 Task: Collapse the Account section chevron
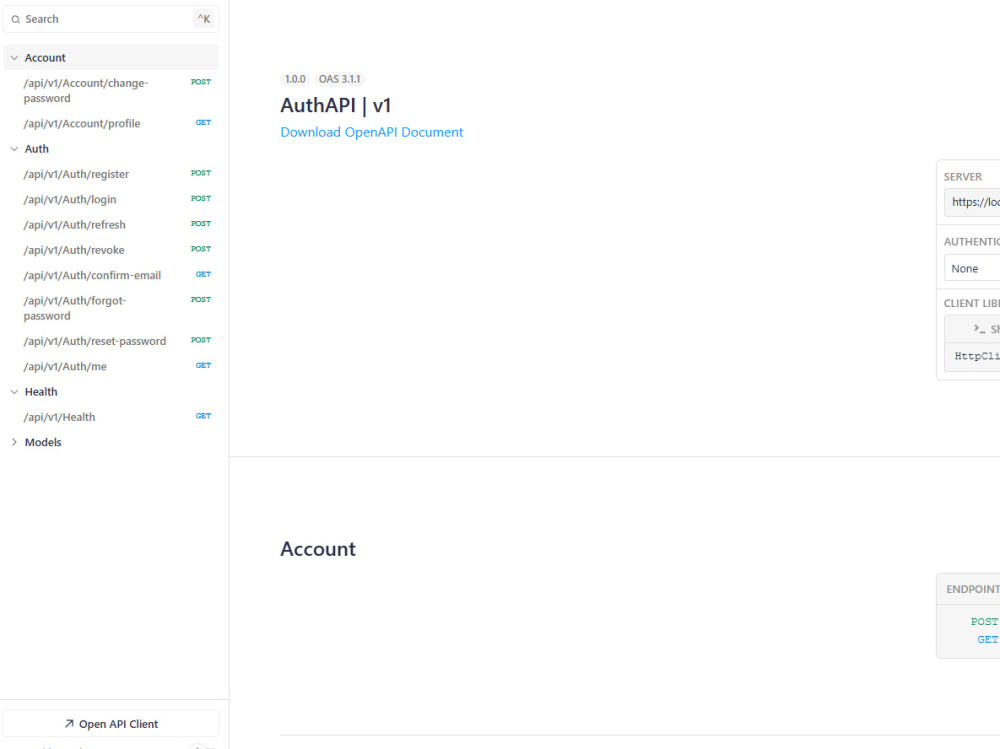tap(14, 57)
